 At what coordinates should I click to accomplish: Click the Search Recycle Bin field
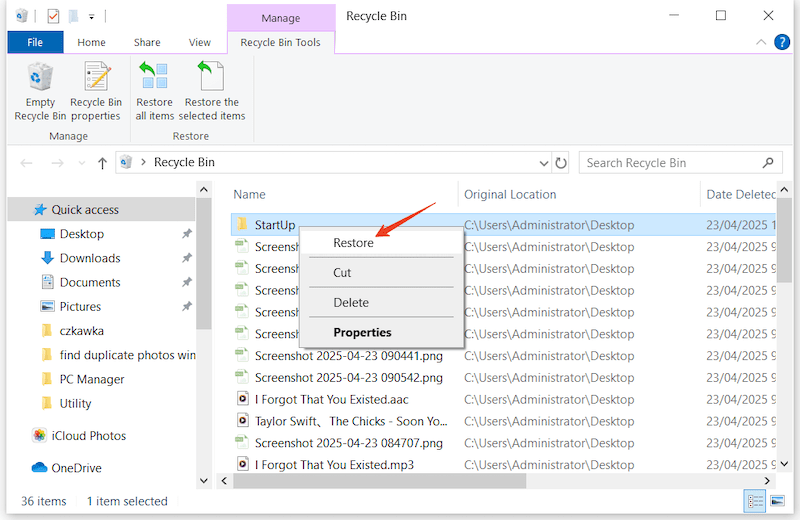coord(665,162)
